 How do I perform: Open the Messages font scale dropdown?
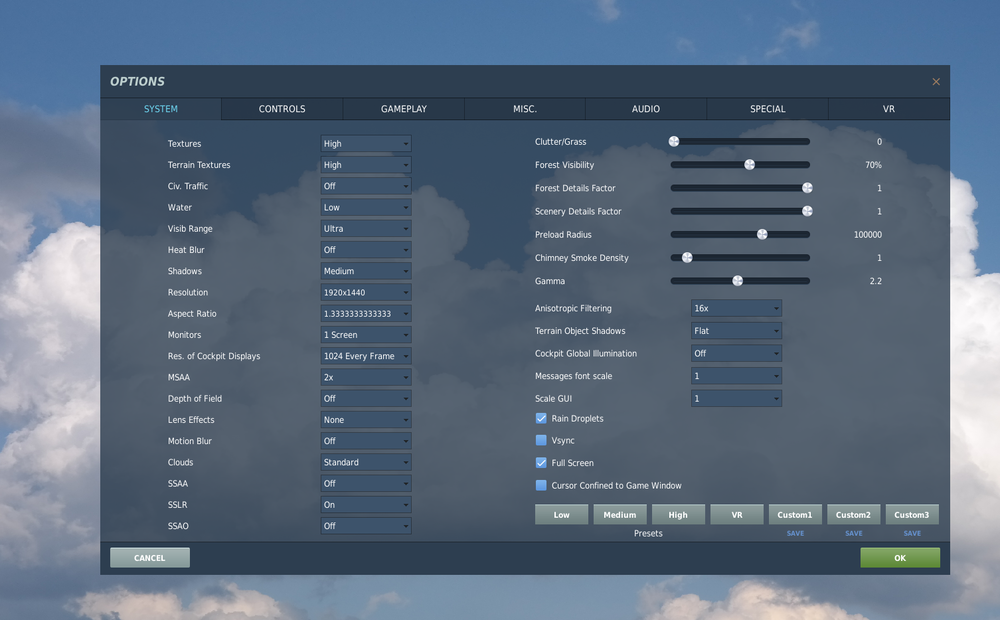(736, 376)
